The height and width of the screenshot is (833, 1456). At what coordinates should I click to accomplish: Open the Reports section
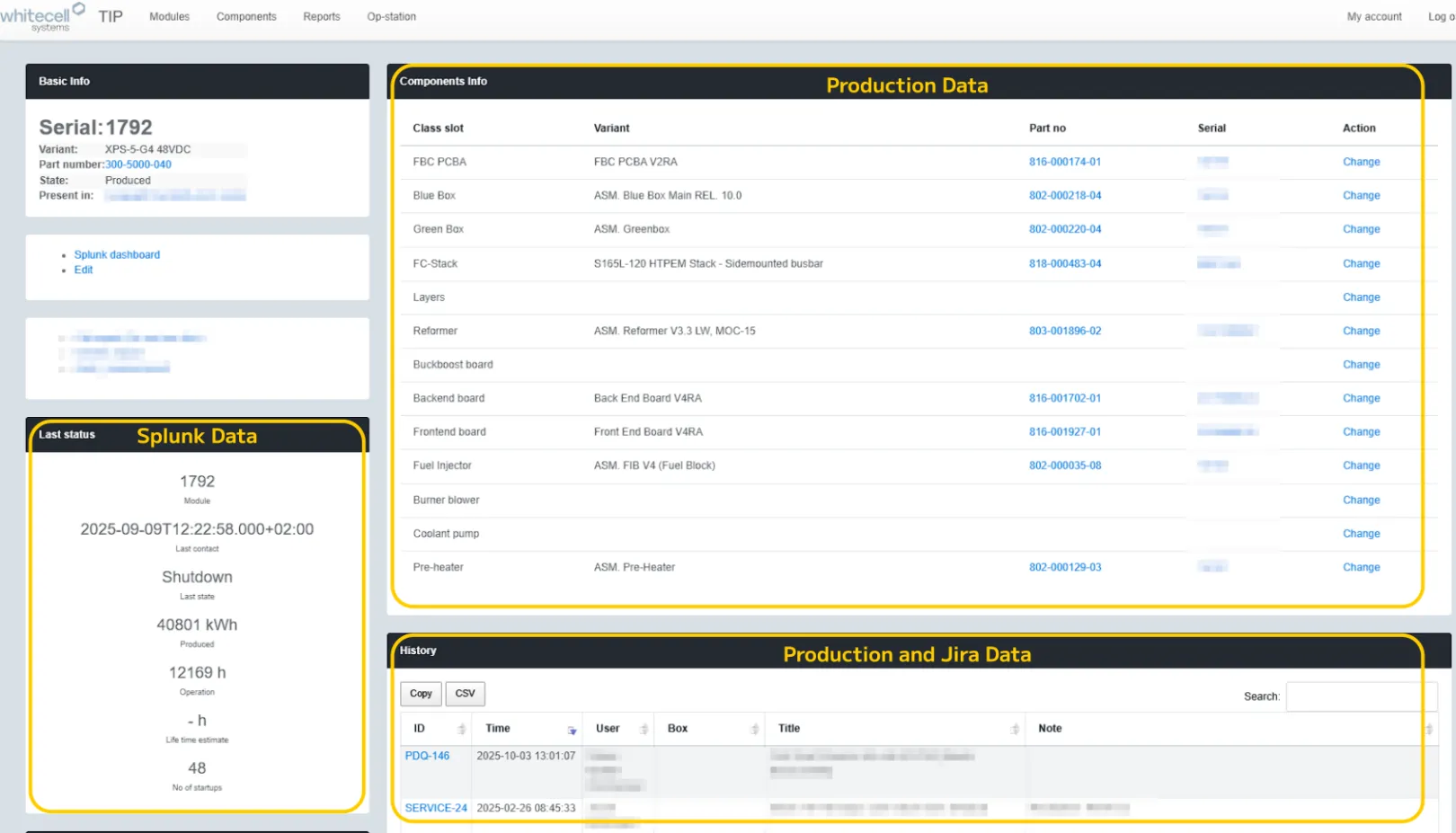[321, 16]
